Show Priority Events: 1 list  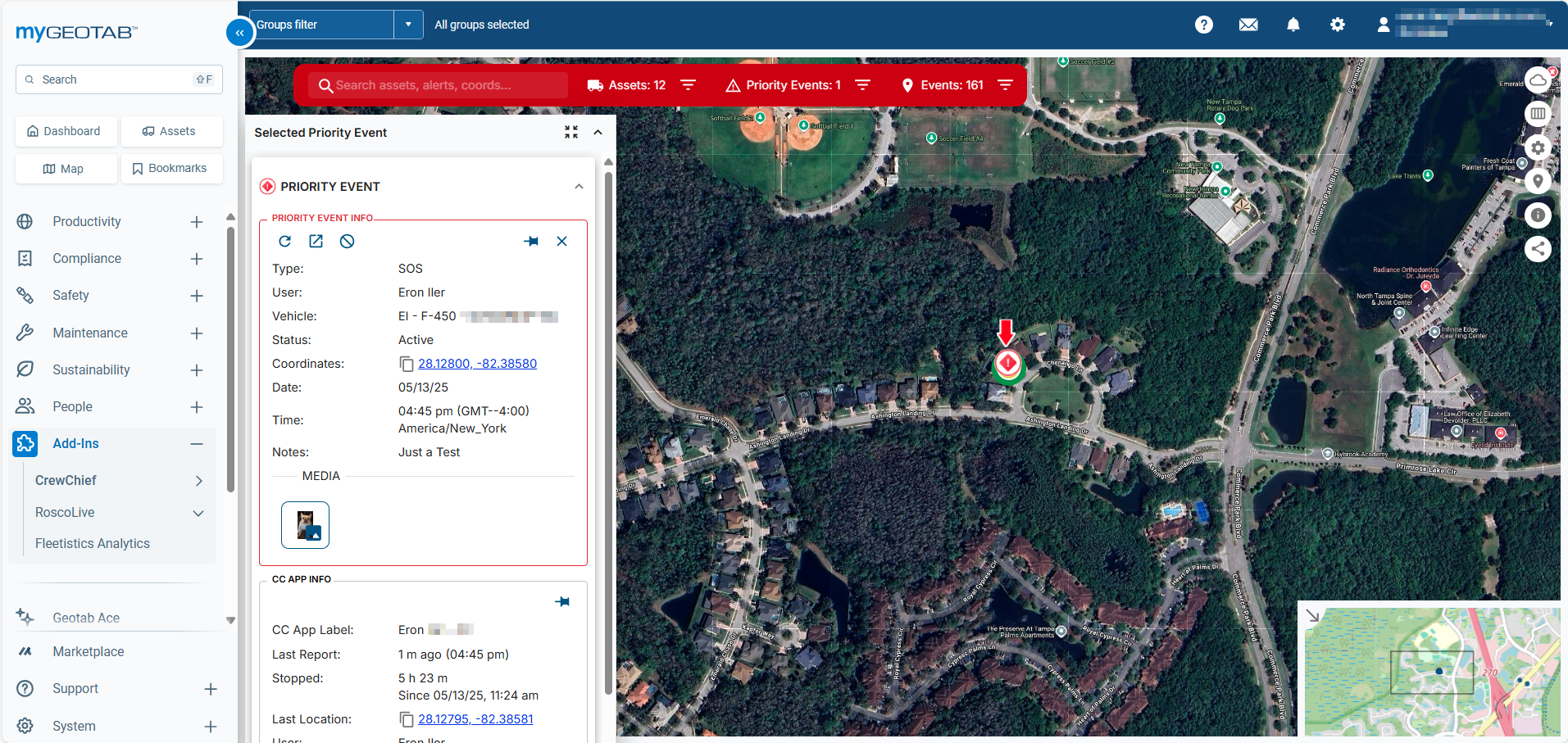click(x=784, y=85)
